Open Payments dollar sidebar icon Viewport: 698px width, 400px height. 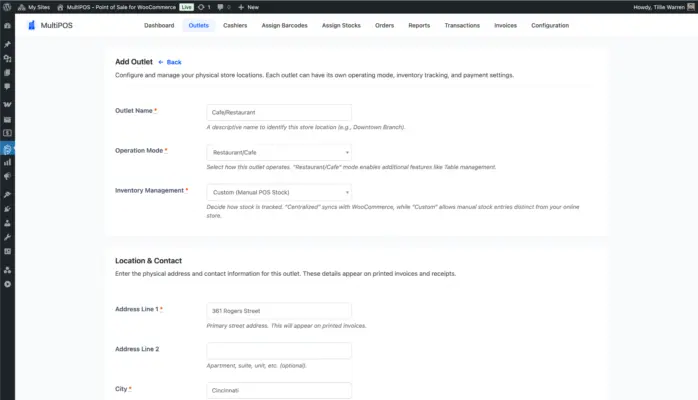pyautogui.click(x=7, y=133)
